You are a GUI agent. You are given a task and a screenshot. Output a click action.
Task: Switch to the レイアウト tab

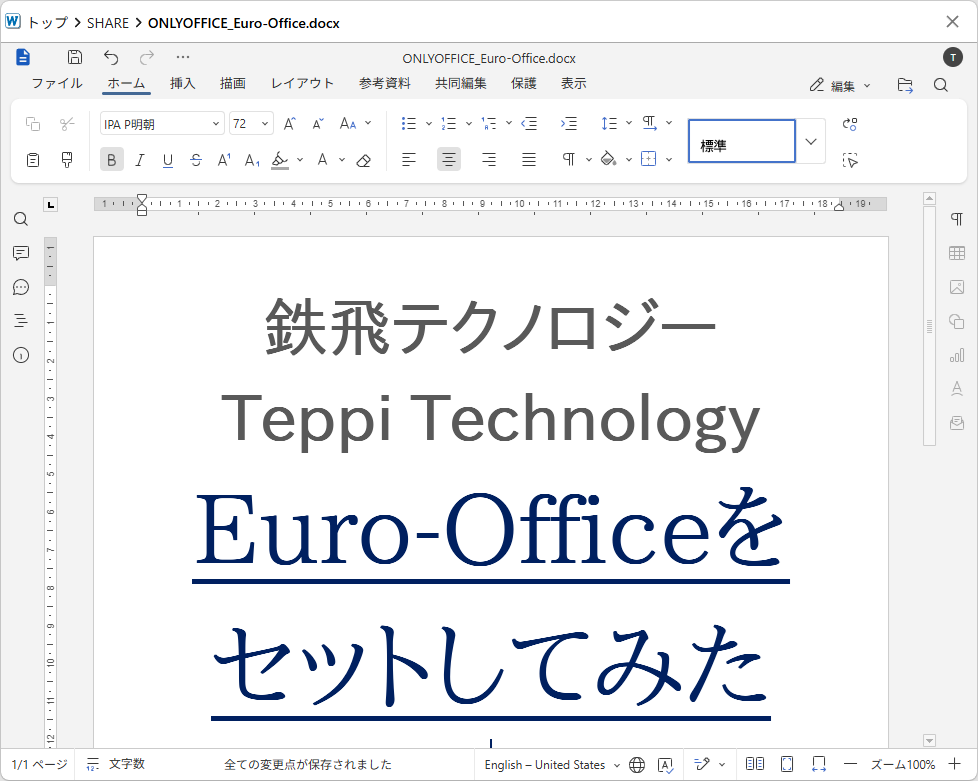click(303, 84)
